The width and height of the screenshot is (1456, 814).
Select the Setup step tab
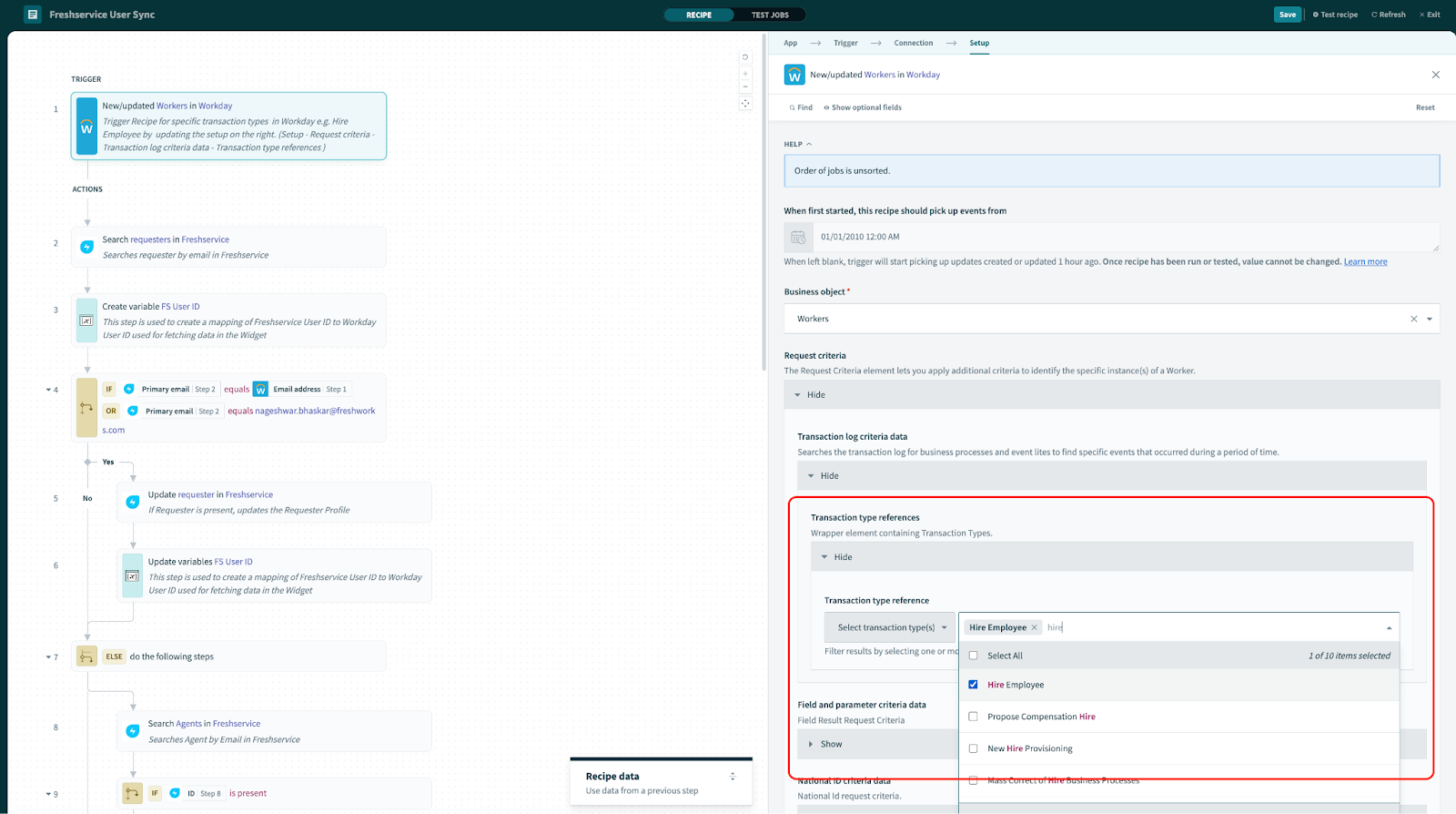point(979,43)
